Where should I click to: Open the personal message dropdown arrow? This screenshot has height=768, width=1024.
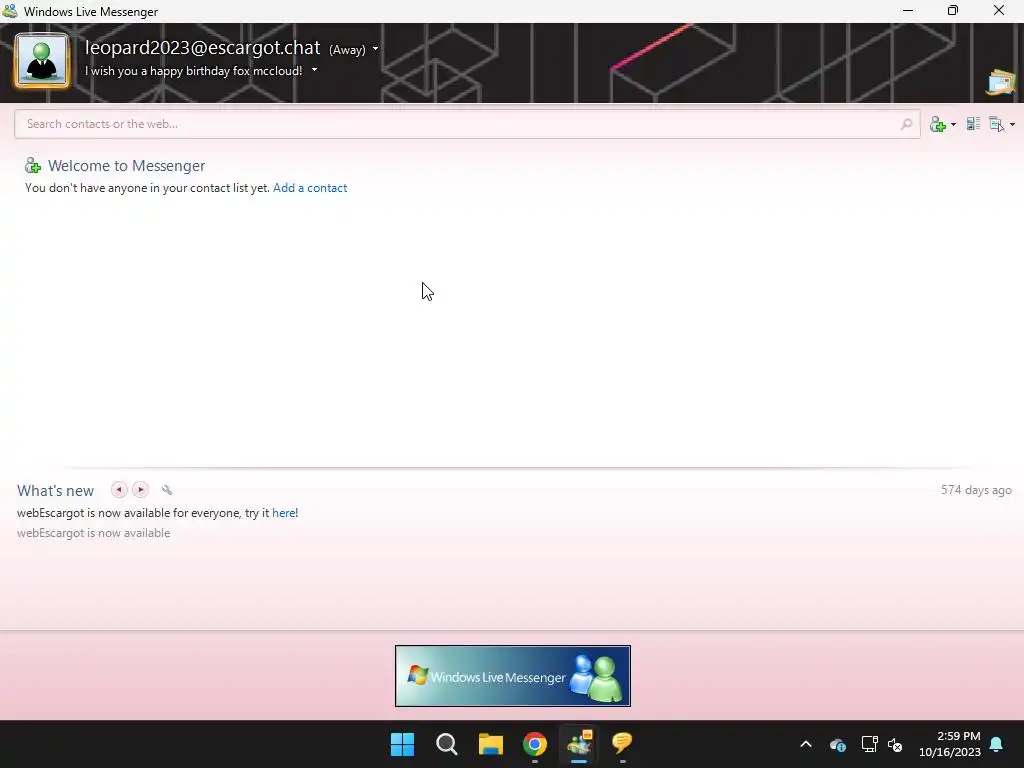pos(314,70)
